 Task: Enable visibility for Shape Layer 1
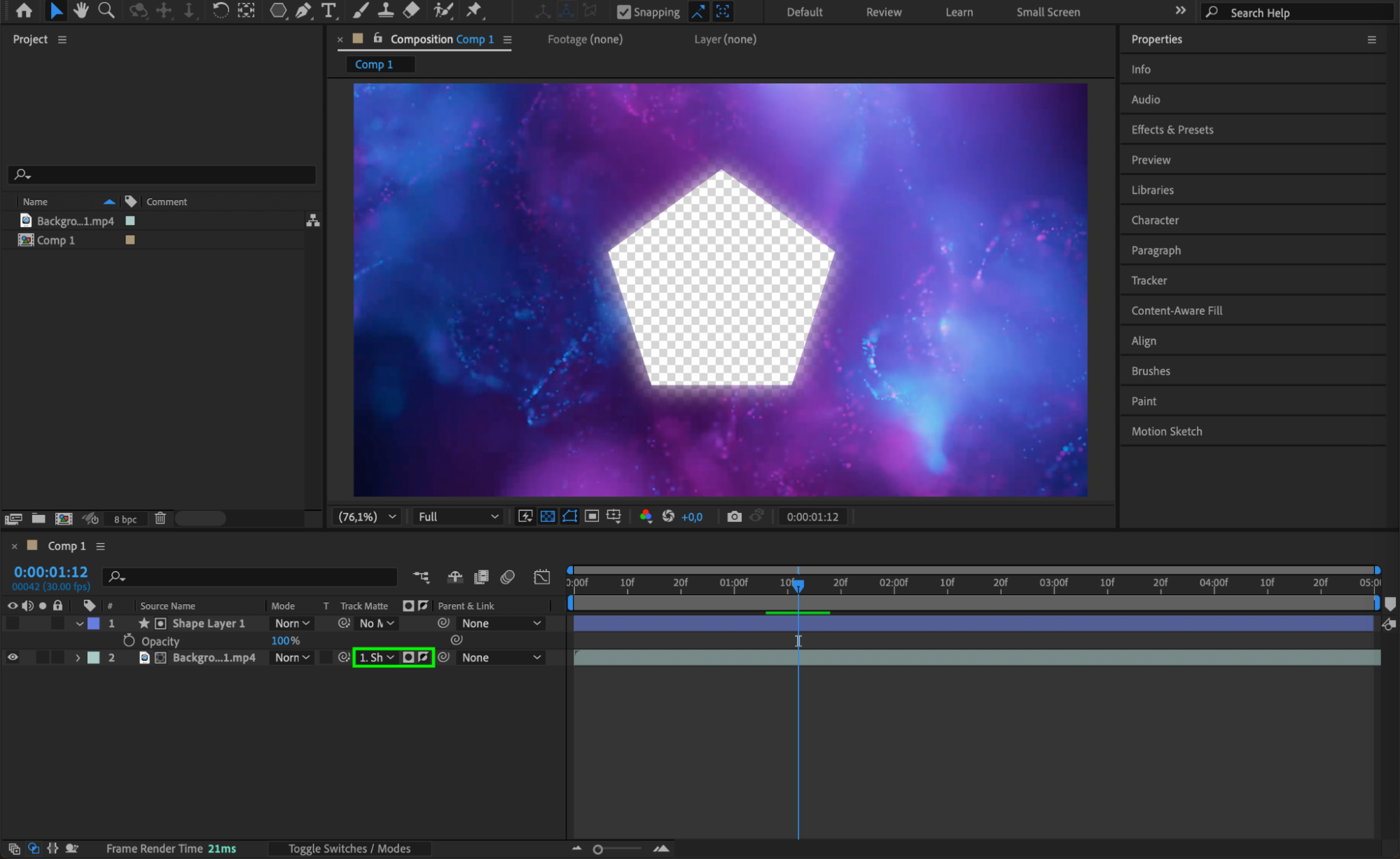(x=13, y=623)
